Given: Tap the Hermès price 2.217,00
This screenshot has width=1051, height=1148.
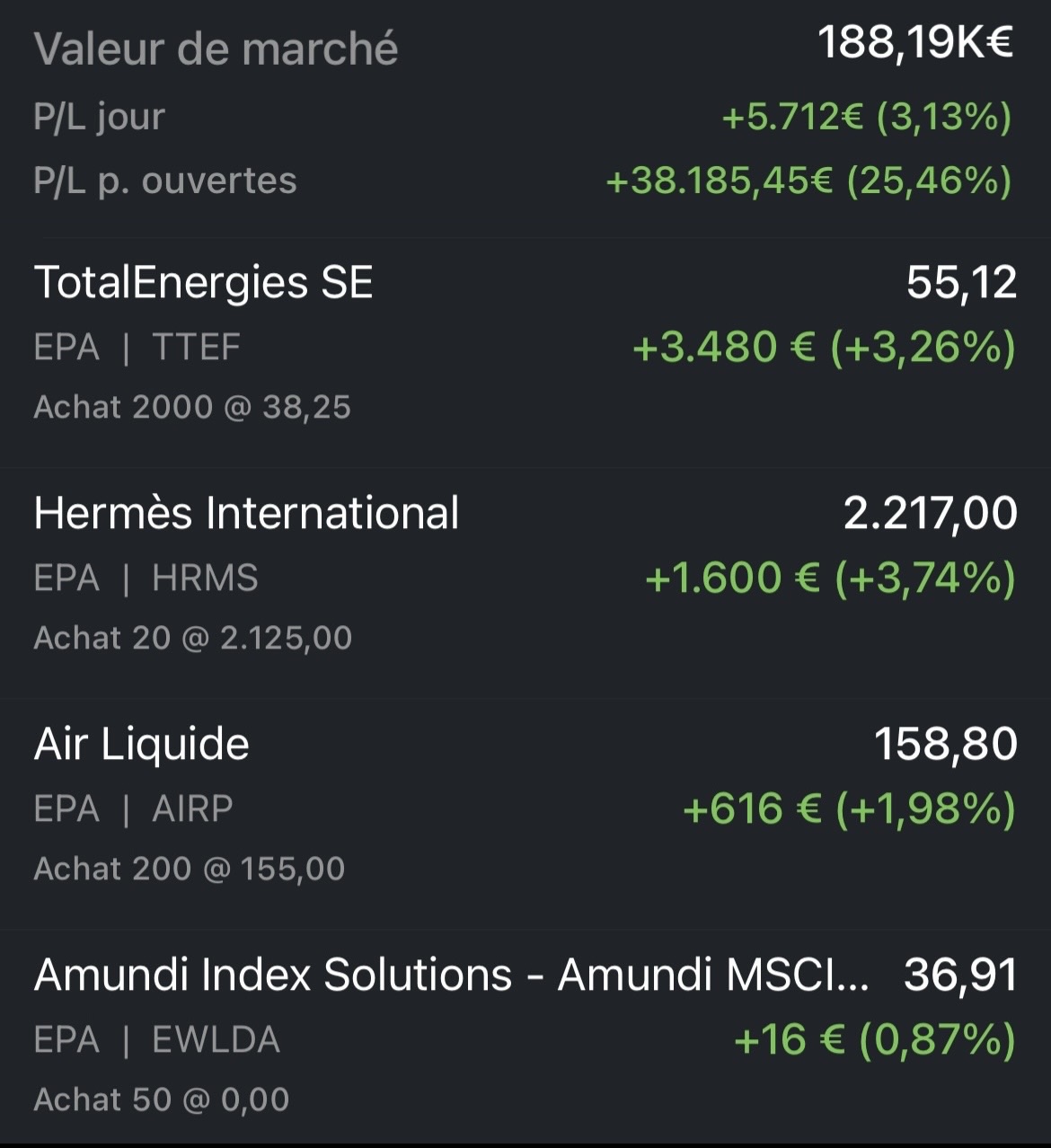Looking at the screenshot, I should (929, 513).
